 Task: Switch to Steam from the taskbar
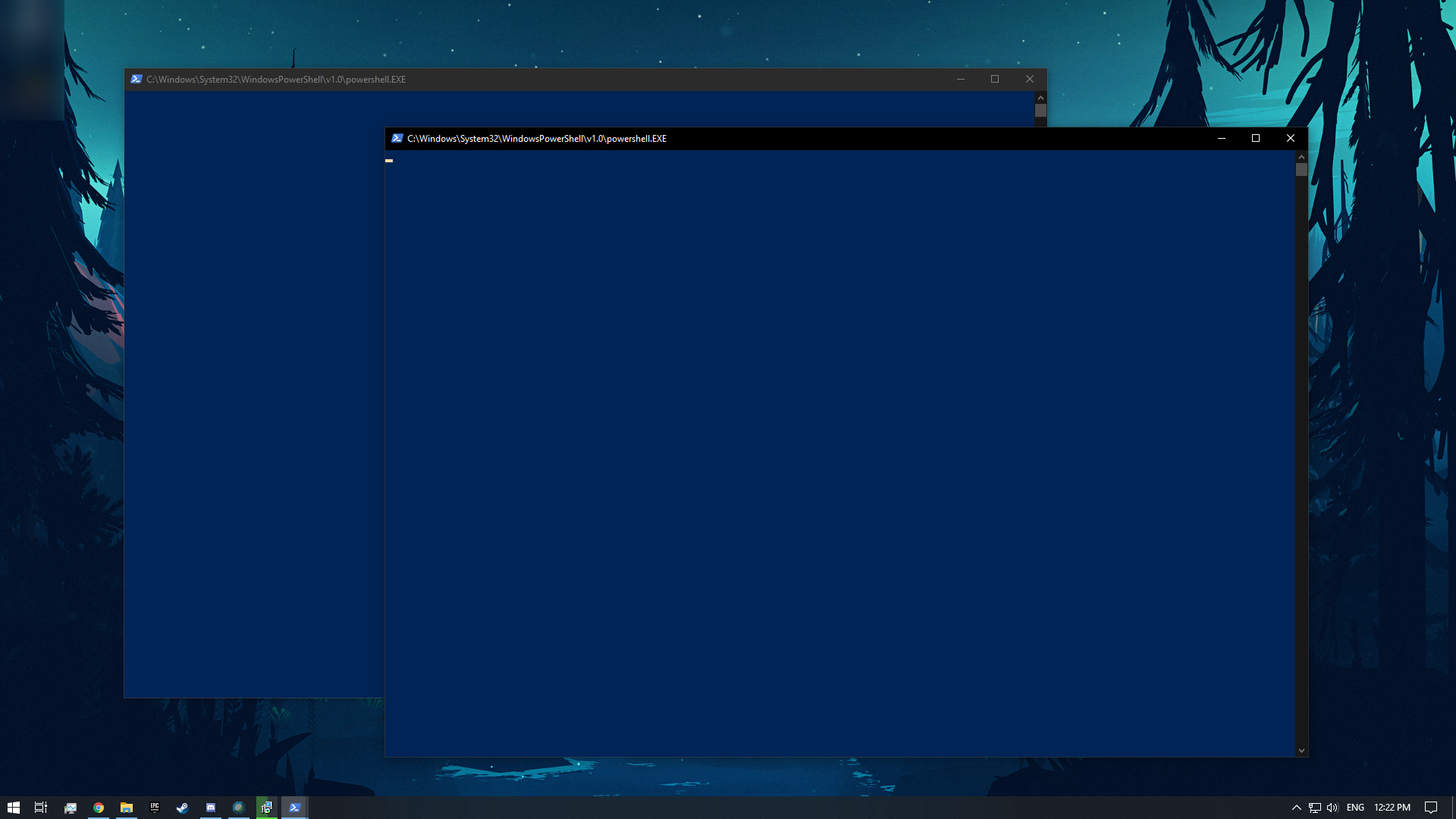pos(183,808)
